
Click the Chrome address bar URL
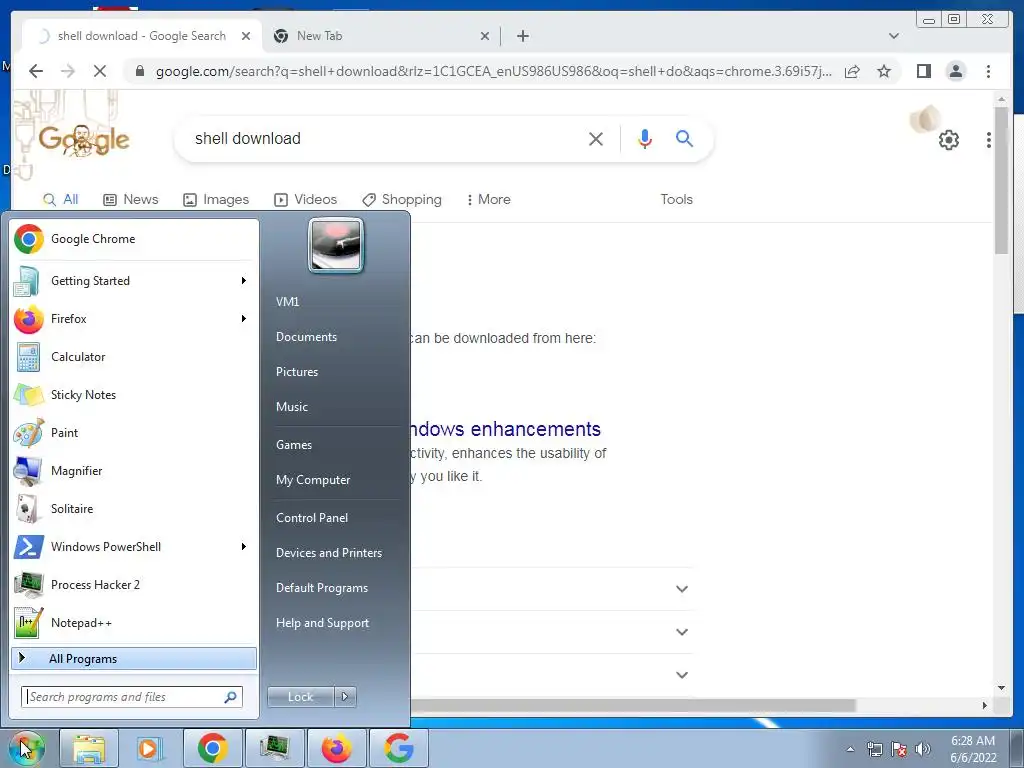[x=493, y=71]
